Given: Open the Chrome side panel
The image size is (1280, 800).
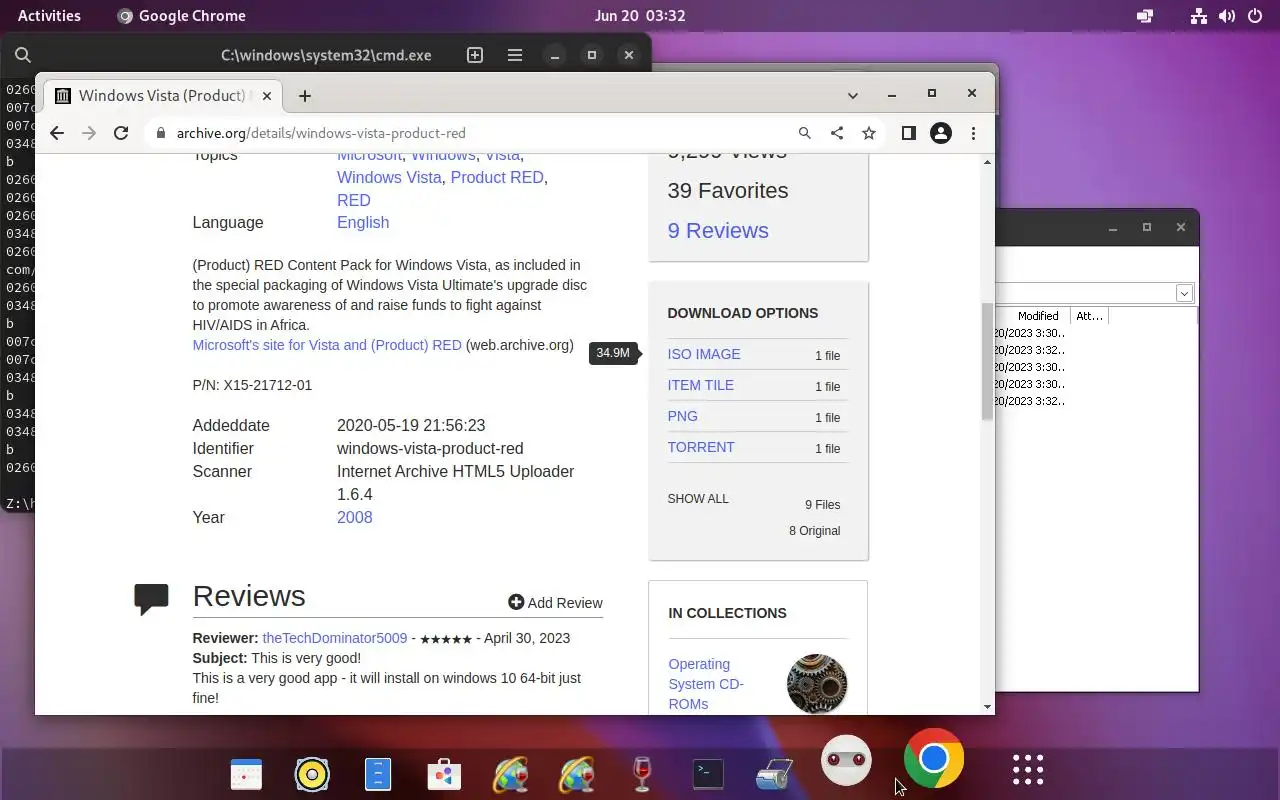Looking at the screenshot, I should click(x=908, y=133).
